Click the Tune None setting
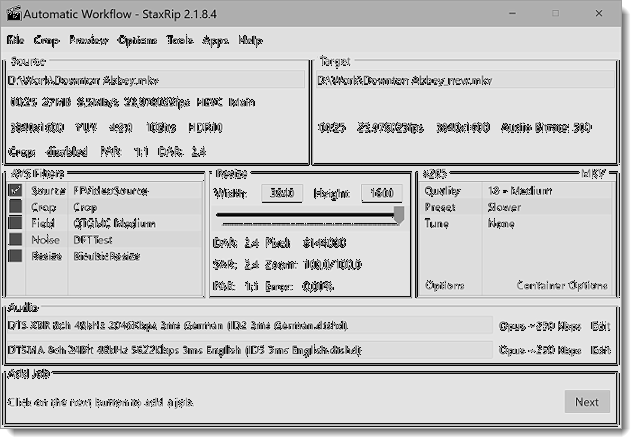This screenshot has width=637, height=444. [x=516, y=223]
